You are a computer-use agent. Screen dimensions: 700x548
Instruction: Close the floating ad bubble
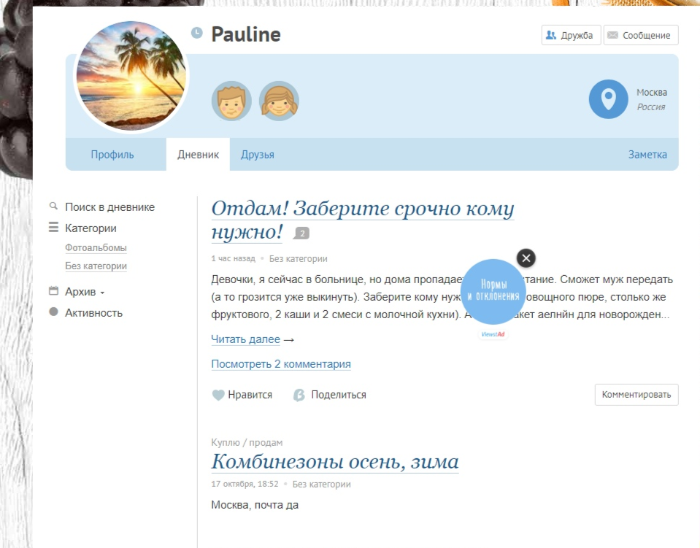point(526,258)
